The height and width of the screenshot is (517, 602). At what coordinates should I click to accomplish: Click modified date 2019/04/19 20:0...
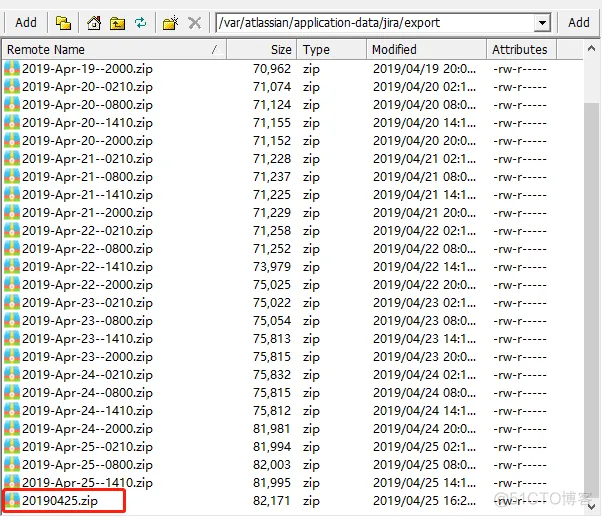click(x=424, y=69)
